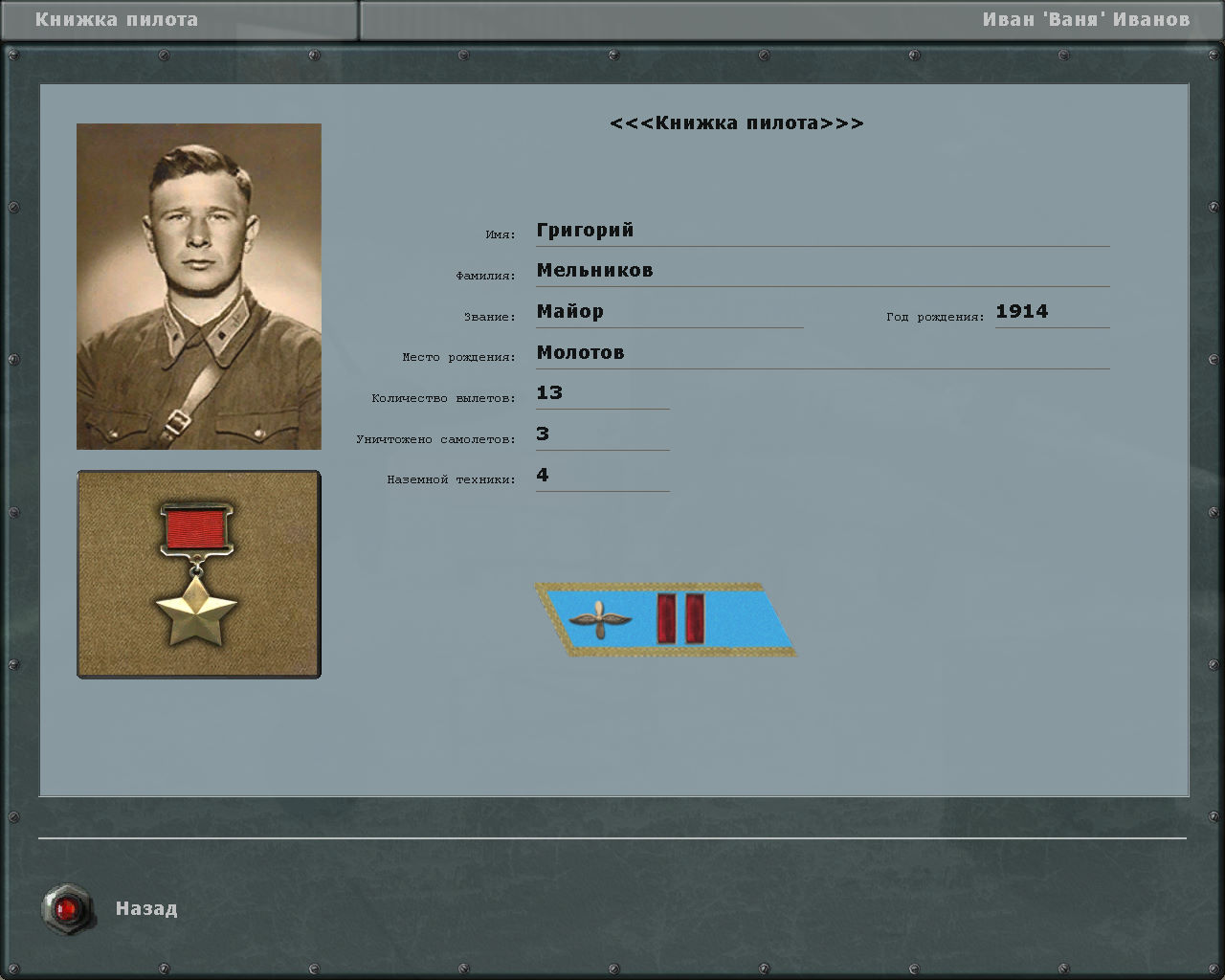
Task: Click the Количество вылетов: label
Action: click(444, 398)
